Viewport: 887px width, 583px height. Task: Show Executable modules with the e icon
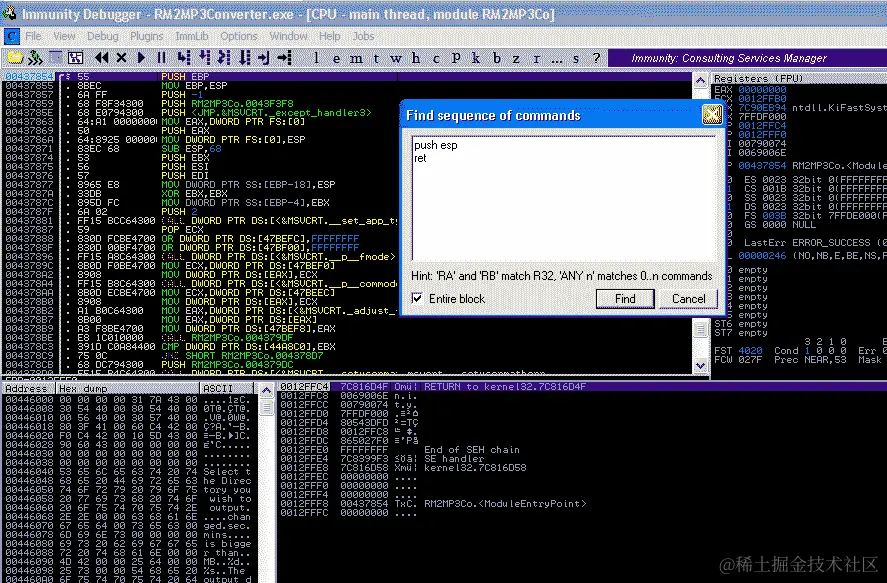[337, 58]
